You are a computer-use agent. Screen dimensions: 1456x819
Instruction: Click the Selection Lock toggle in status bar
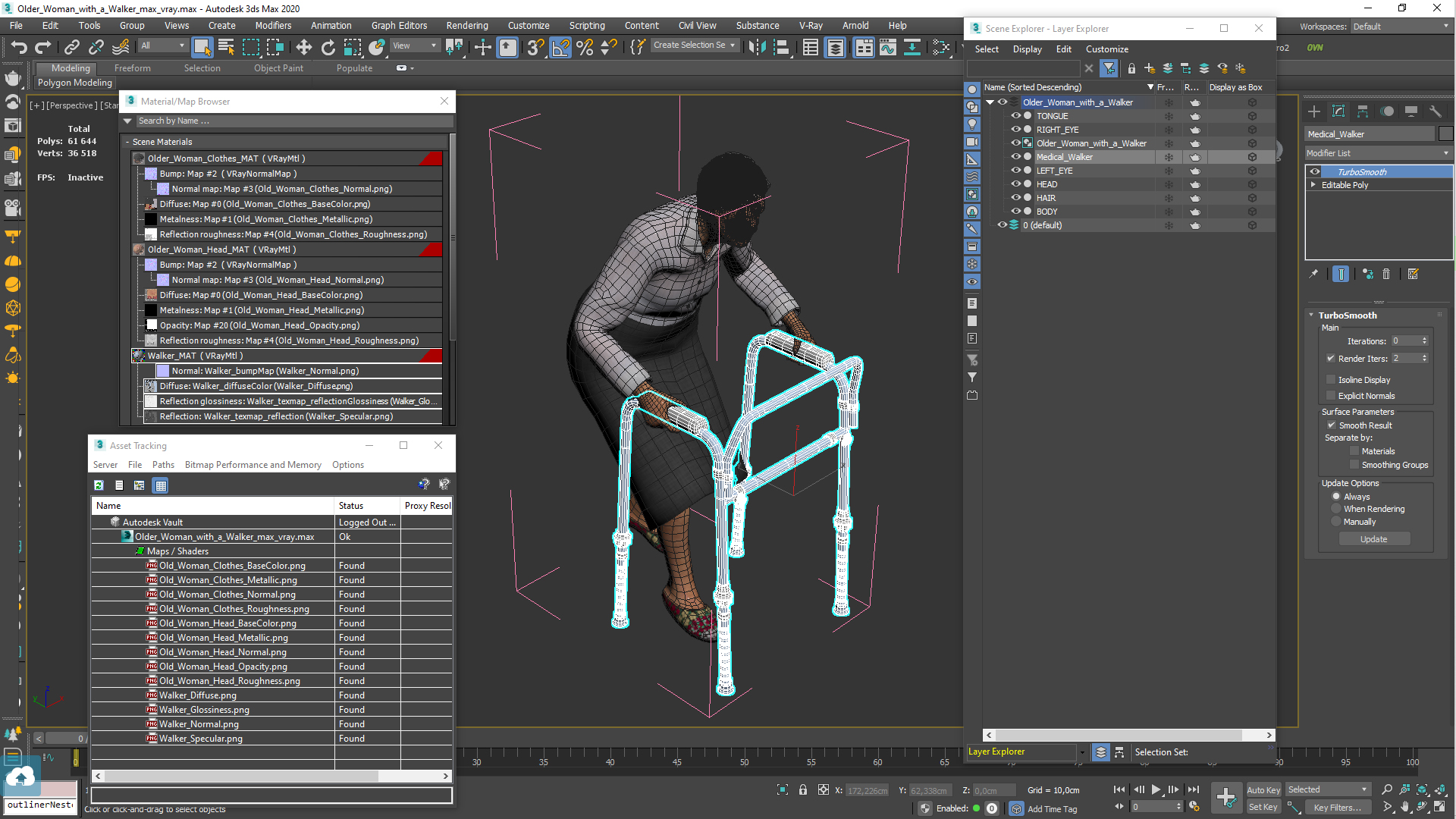click(x=803, y=790)
